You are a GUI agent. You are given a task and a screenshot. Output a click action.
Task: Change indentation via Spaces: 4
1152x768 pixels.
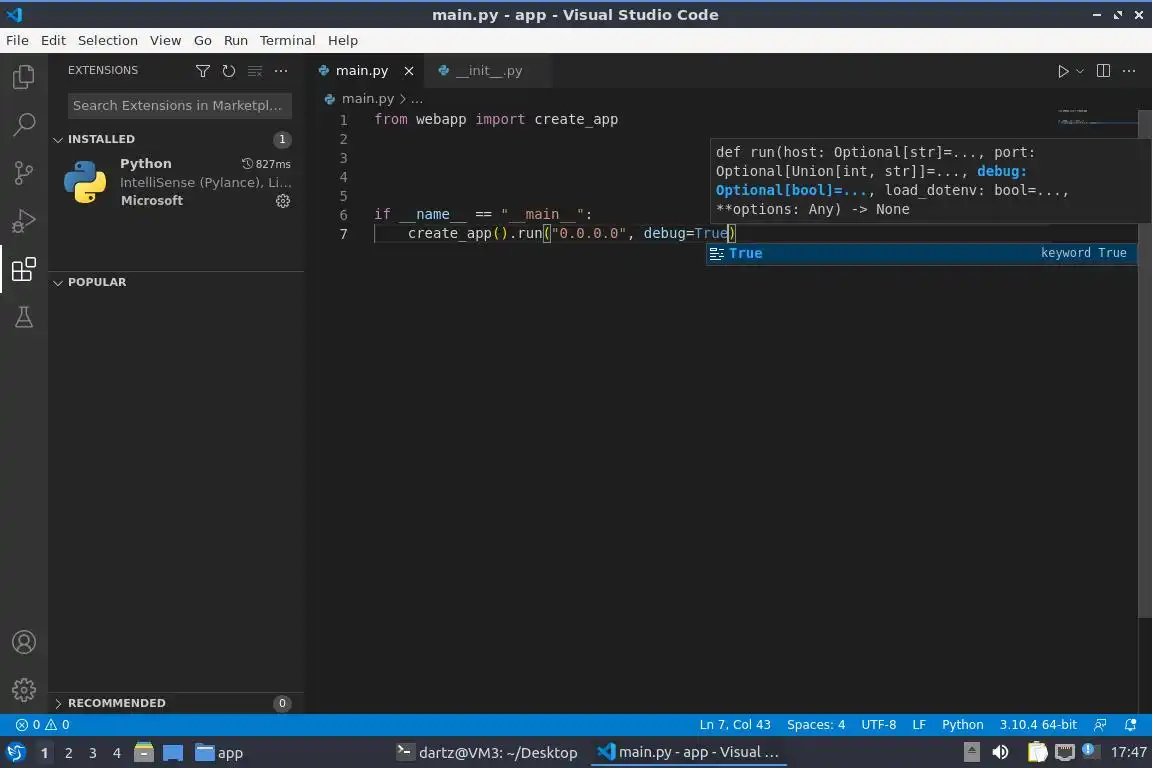coord(816,725)
